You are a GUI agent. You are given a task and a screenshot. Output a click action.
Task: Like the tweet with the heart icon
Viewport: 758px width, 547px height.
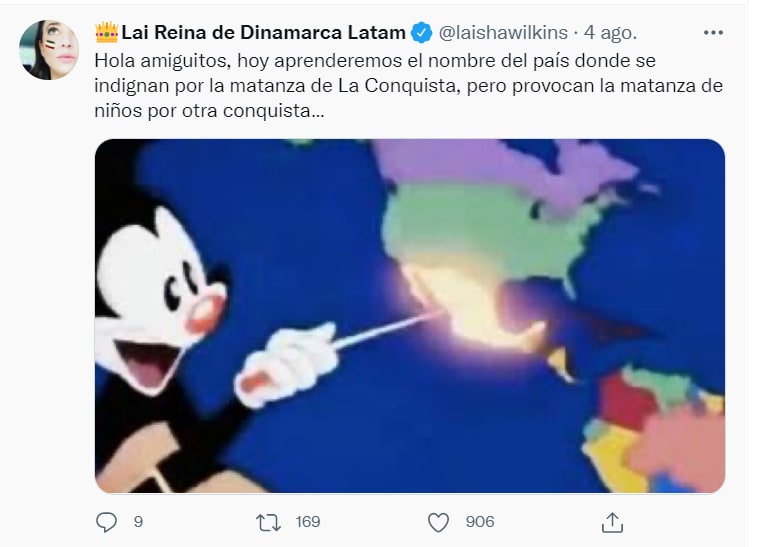pyautogui.click(x=438, y=522)
